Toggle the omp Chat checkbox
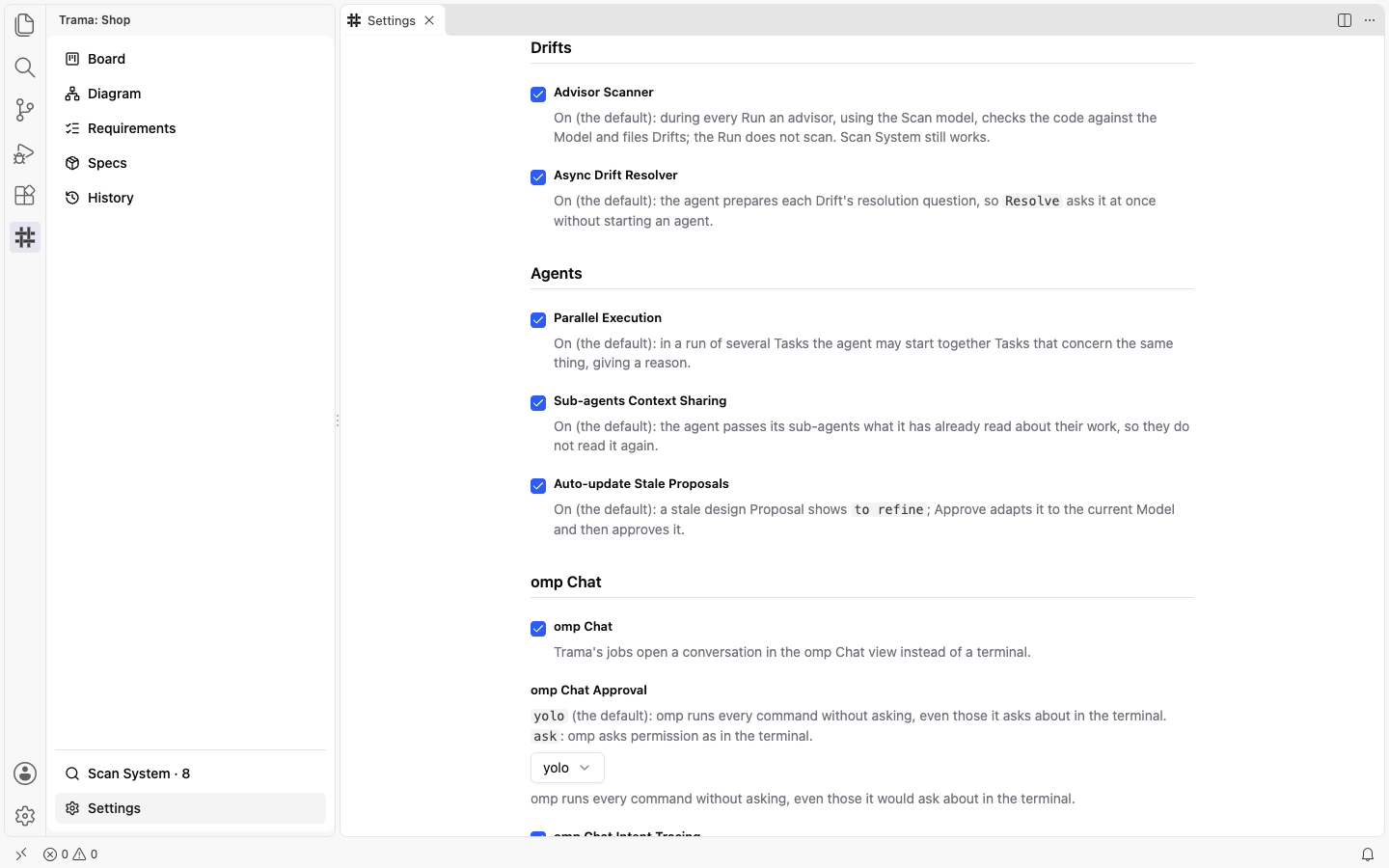Viewport: 1389px width, 868px height. [x=538, y=629]
